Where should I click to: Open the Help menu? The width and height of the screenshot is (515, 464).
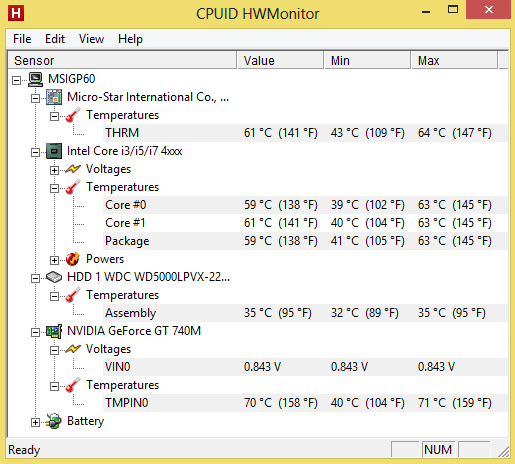[x=130, y=39]
